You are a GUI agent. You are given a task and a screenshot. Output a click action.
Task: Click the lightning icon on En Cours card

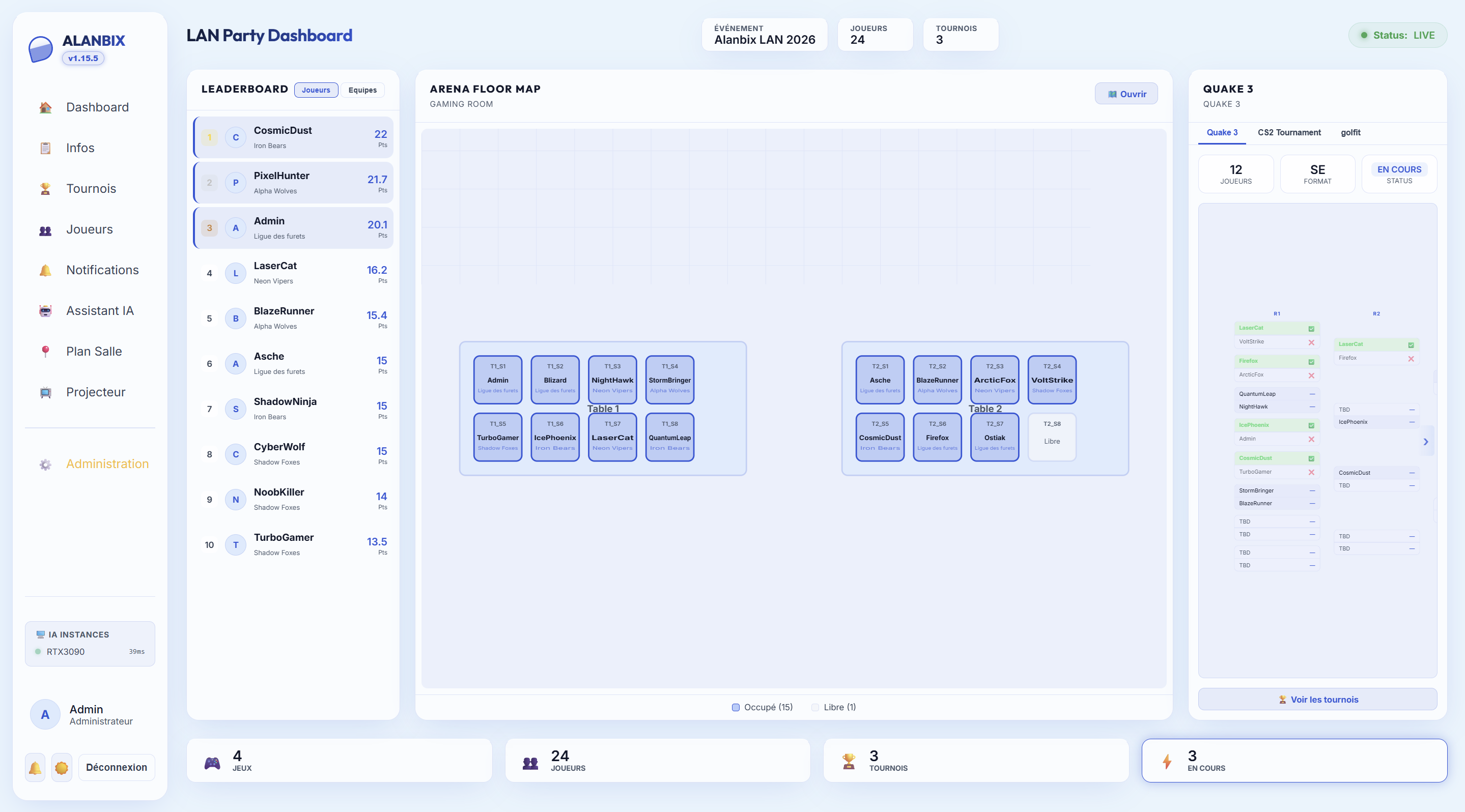pyautogui.click(x=1167, y=762)
